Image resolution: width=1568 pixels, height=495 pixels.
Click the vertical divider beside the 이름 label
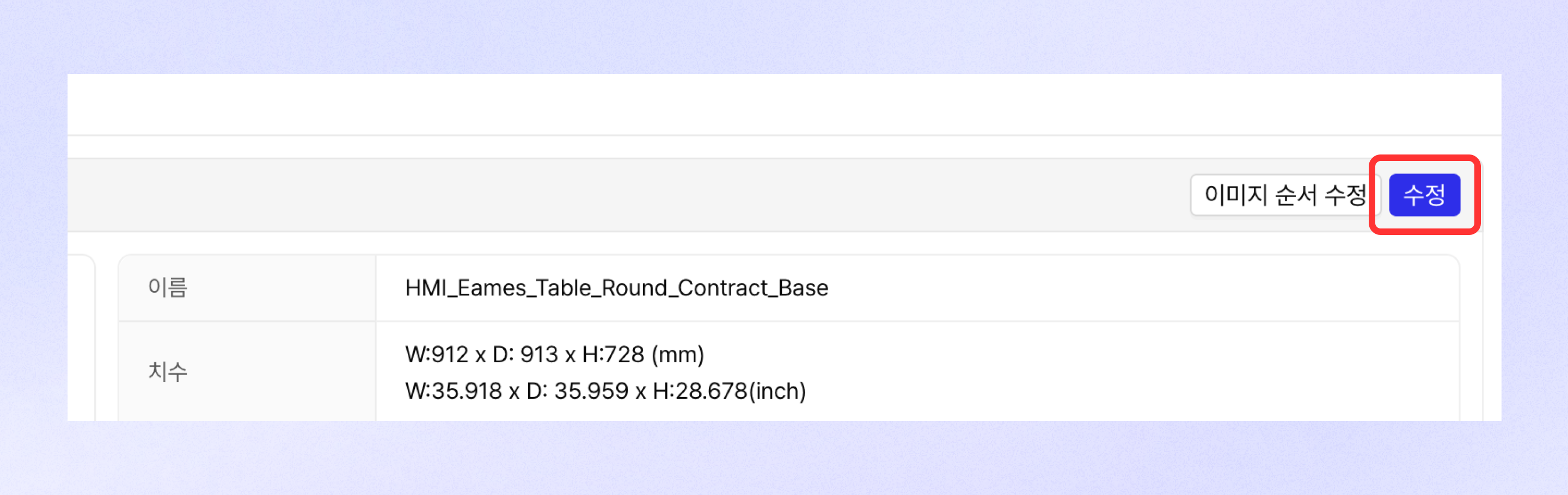[376, 288]
